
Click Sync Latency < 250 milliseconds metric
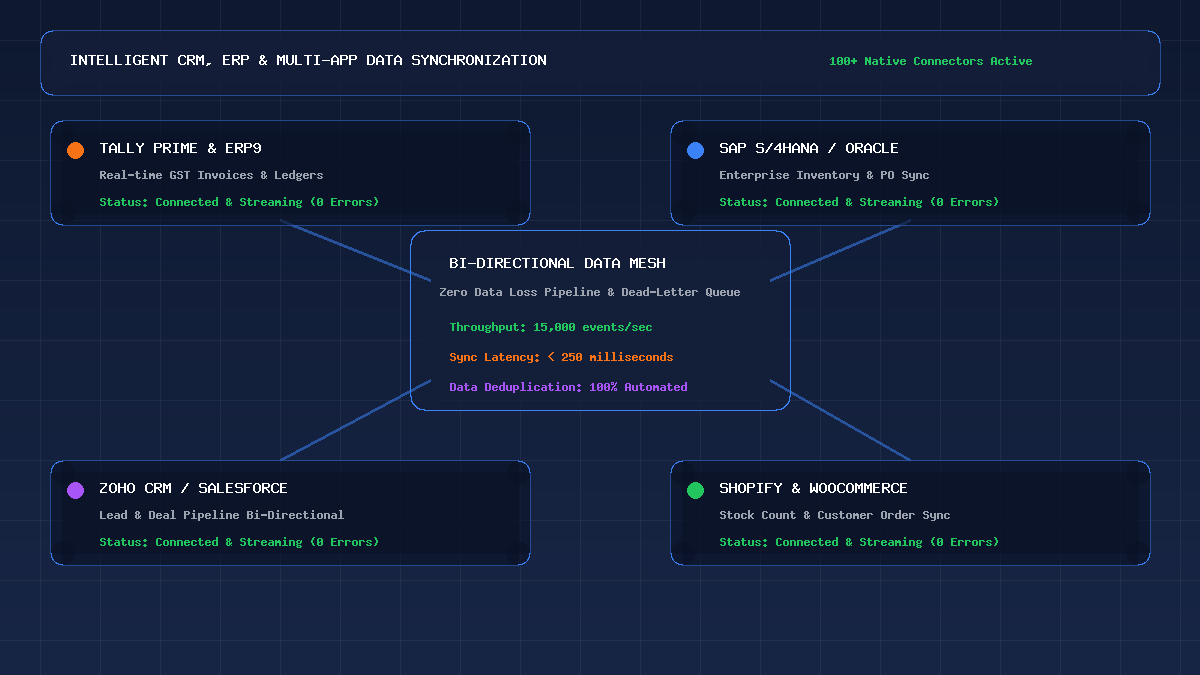point(561,357)
